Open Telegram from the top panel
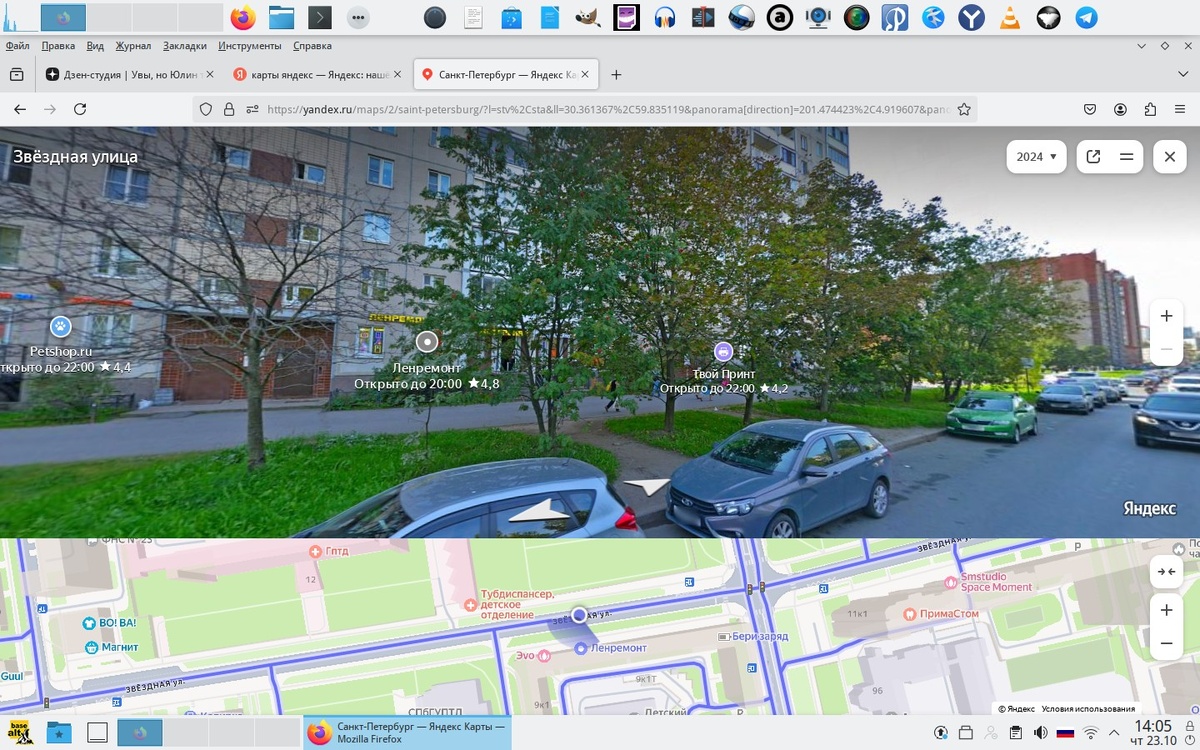This screenshot has width=1200, height=750. pyautogui.click(x=1086, y=17)
